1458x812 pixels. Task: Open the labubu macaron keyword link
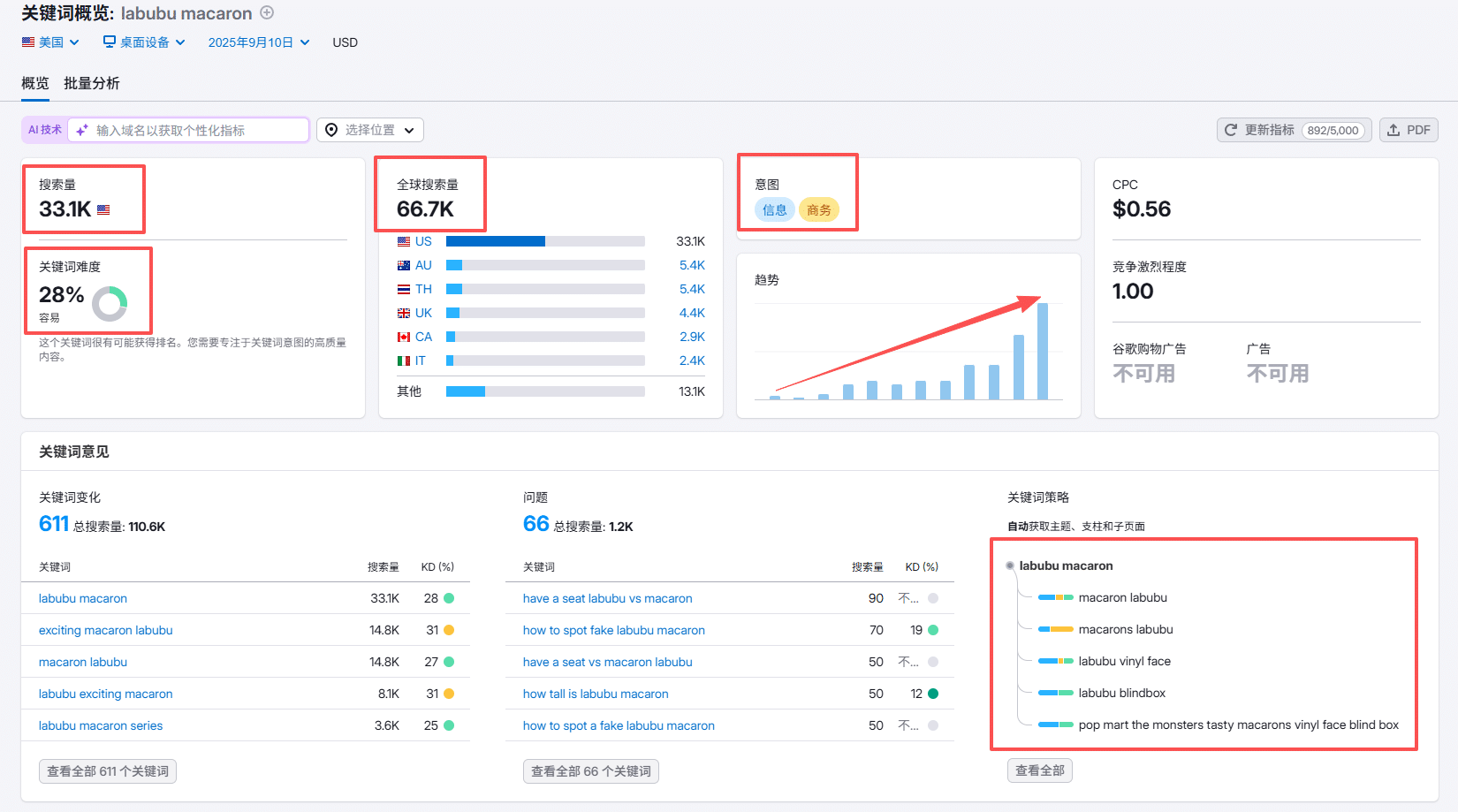pos(83,598)
